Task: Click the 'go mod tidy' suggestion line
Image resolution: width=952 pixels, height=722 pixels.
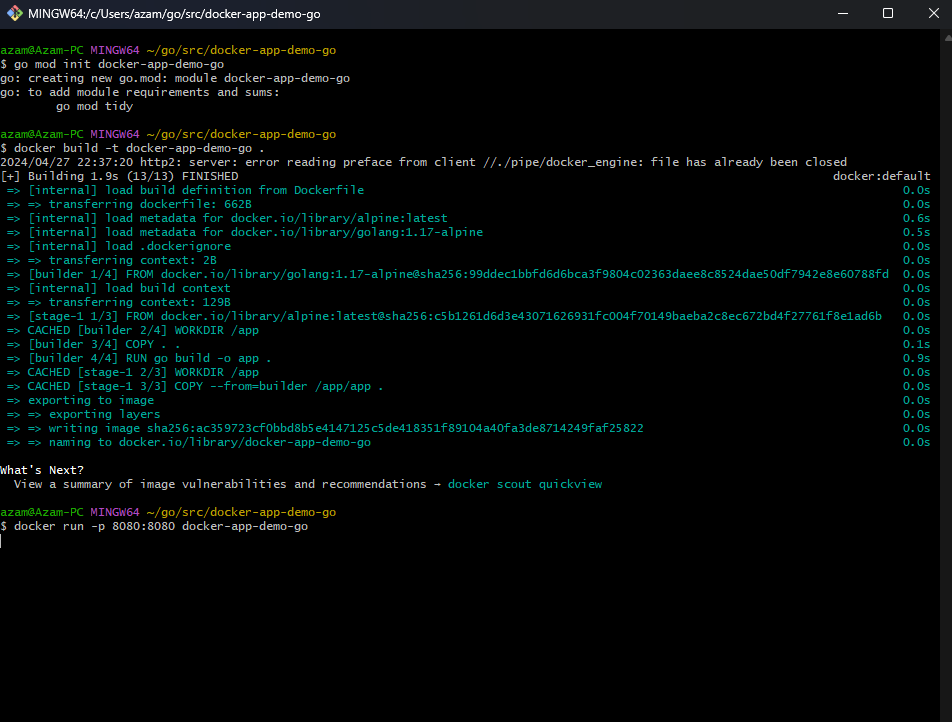Action: [94, 106]
